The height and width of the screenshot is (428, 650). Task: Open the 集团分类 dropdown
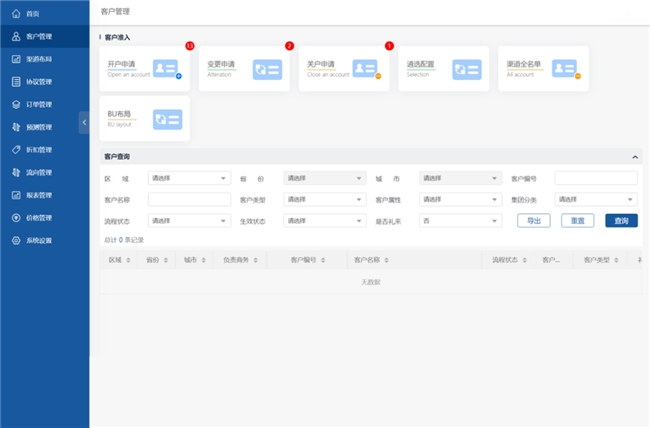click(x=596, y=199)
